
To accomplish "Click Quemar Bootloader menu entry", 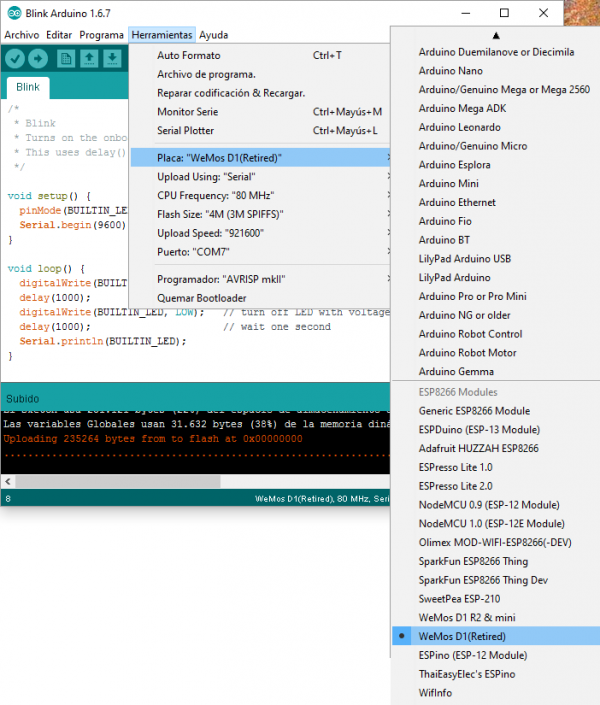I will 202,298.
